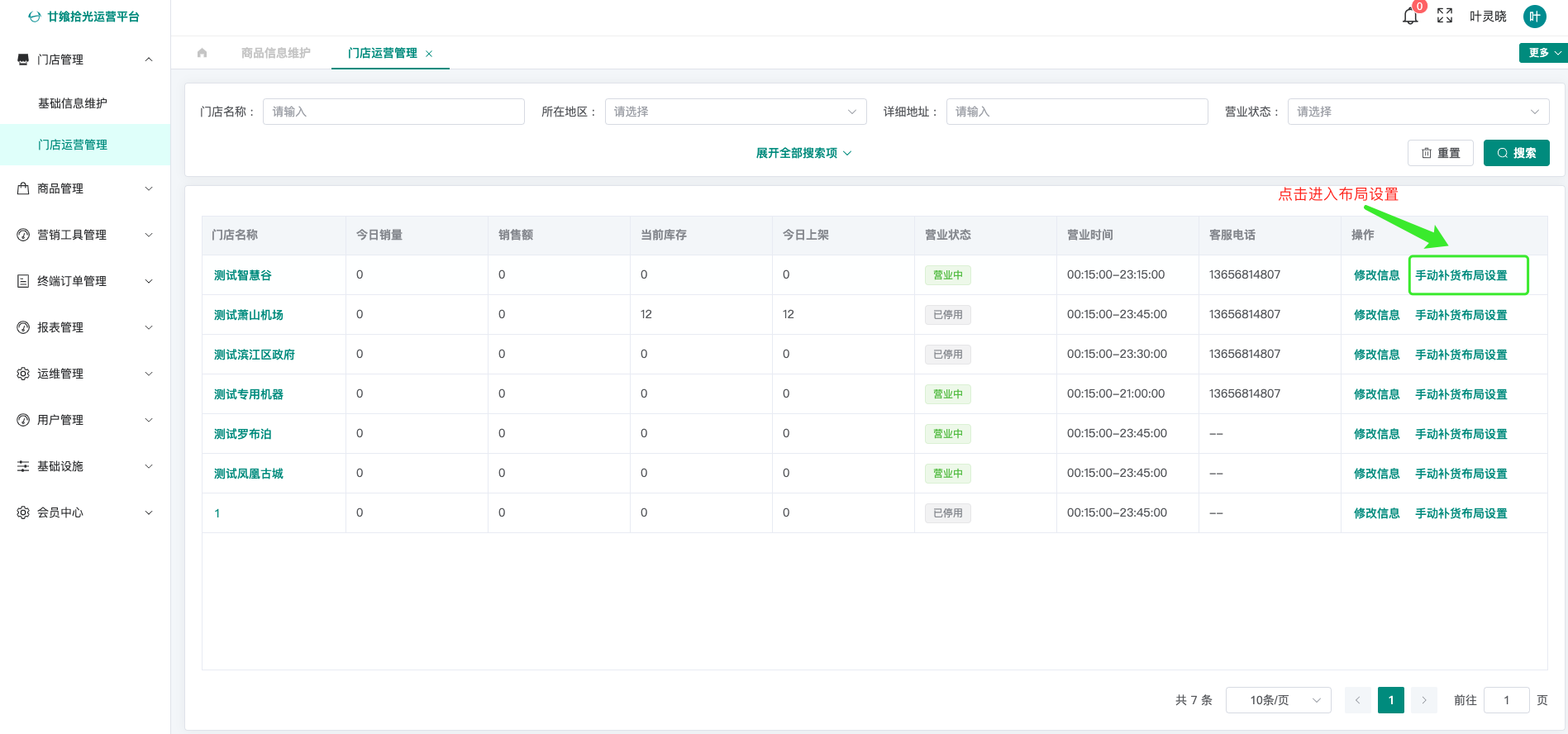
Task: Expand the 会员中心 menu
Action: [x=85, y=512]
